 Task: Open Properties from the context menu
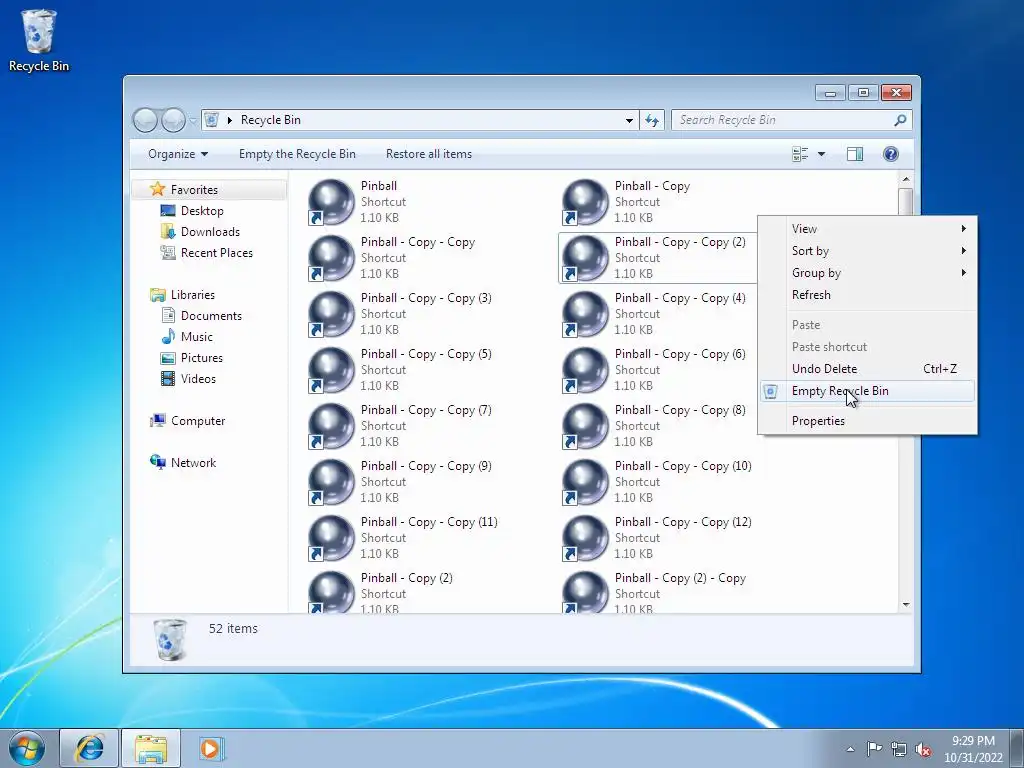(868, 421)
